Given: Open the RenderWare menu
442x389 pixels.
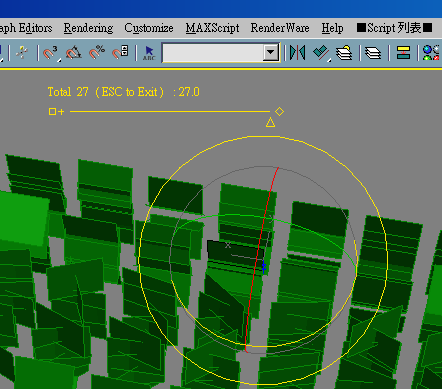Looking at the screenshot, I should click(x=280, y=28).
